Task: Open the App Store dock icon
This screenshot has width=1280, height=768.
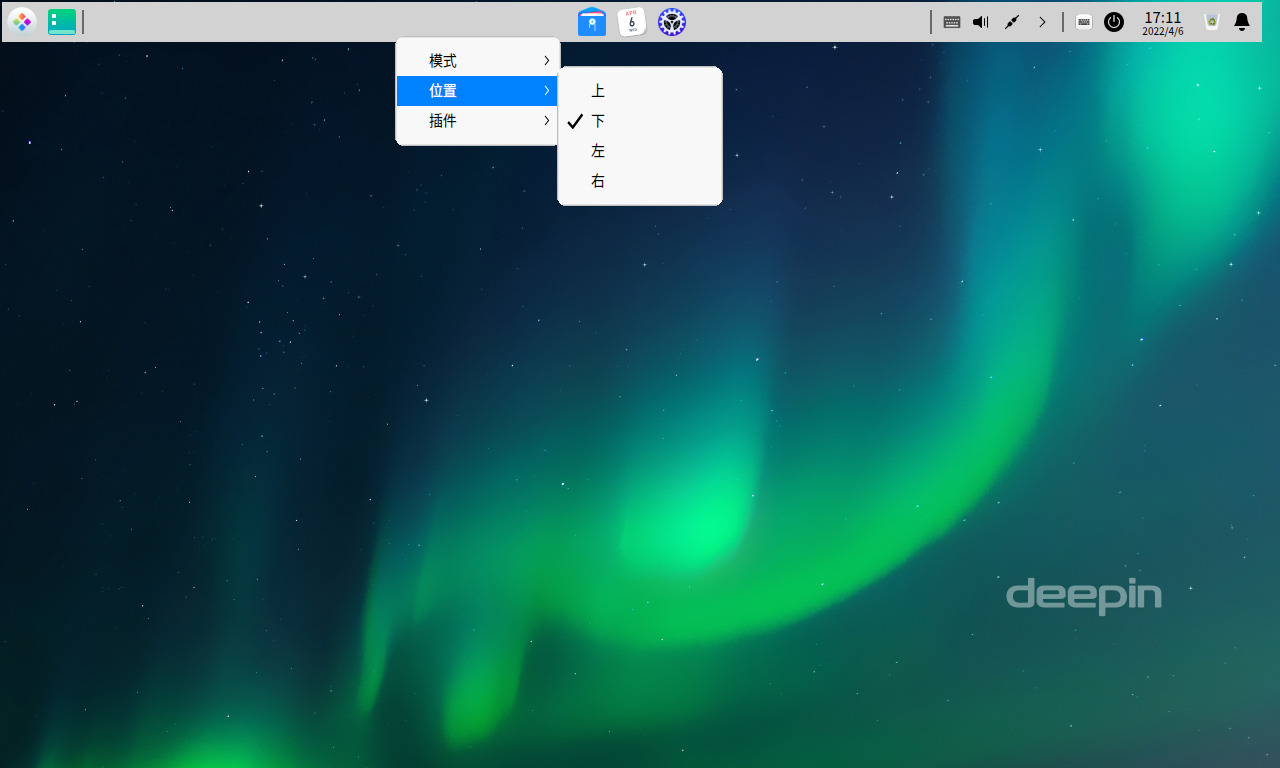Action: pos(592,21)
